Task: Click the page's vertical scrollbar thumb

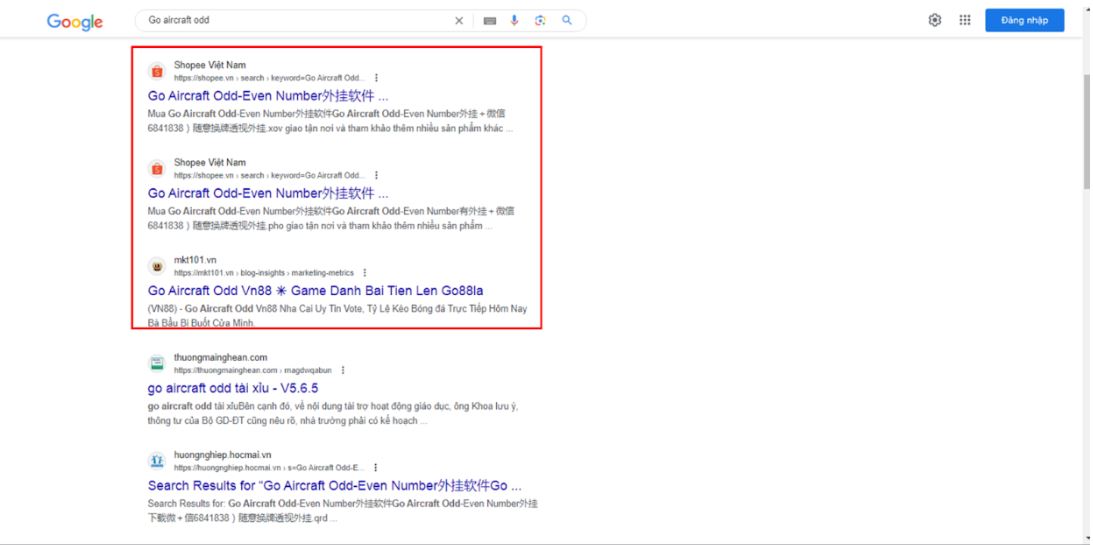Action: [x=1086, y=130]
